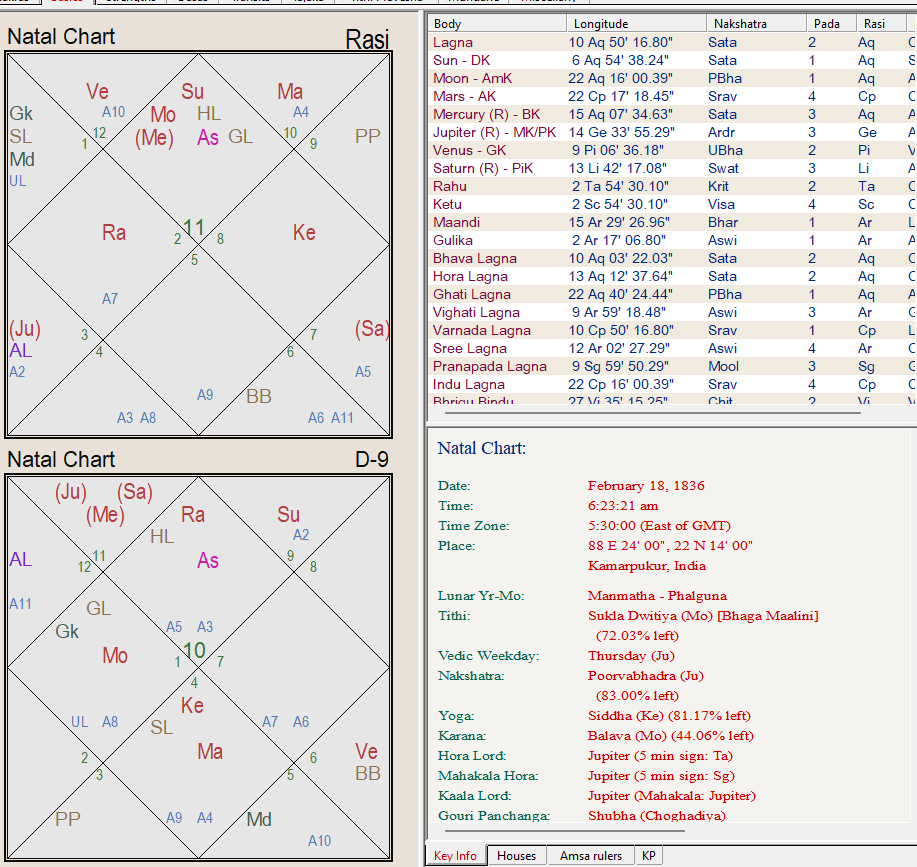Select the Pranapada Lagna row
The height and width of the screenshot is (867, 917).
(x=673, y=367)
